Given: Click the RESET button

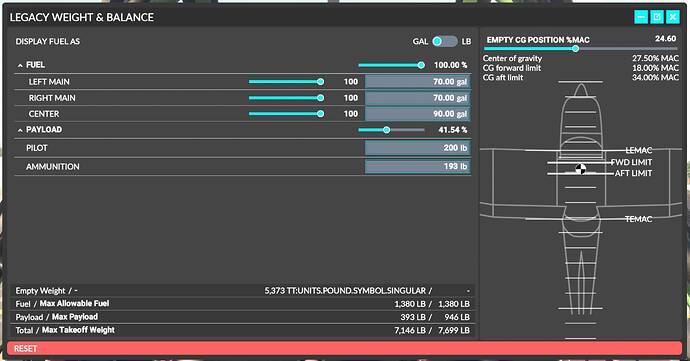Looking at the screenshot, I should click(345, 348).
